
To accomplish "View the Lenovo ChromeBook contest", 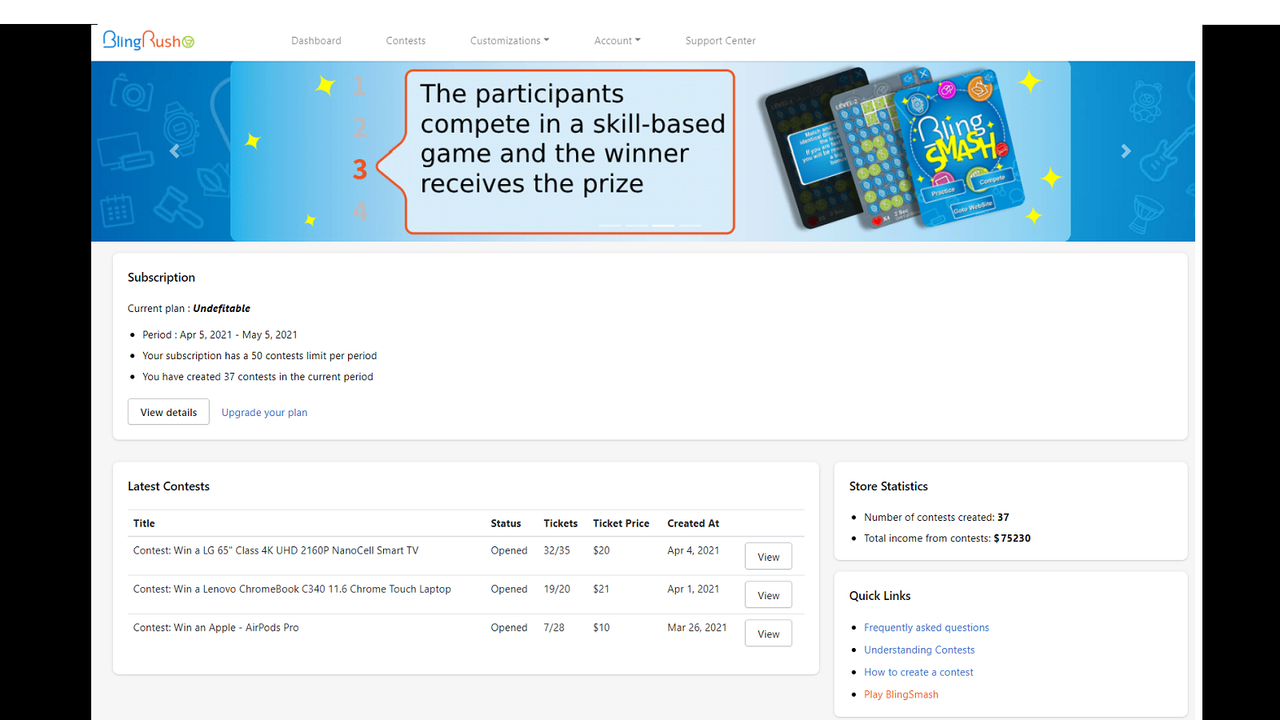I will [x=768, y=595].
